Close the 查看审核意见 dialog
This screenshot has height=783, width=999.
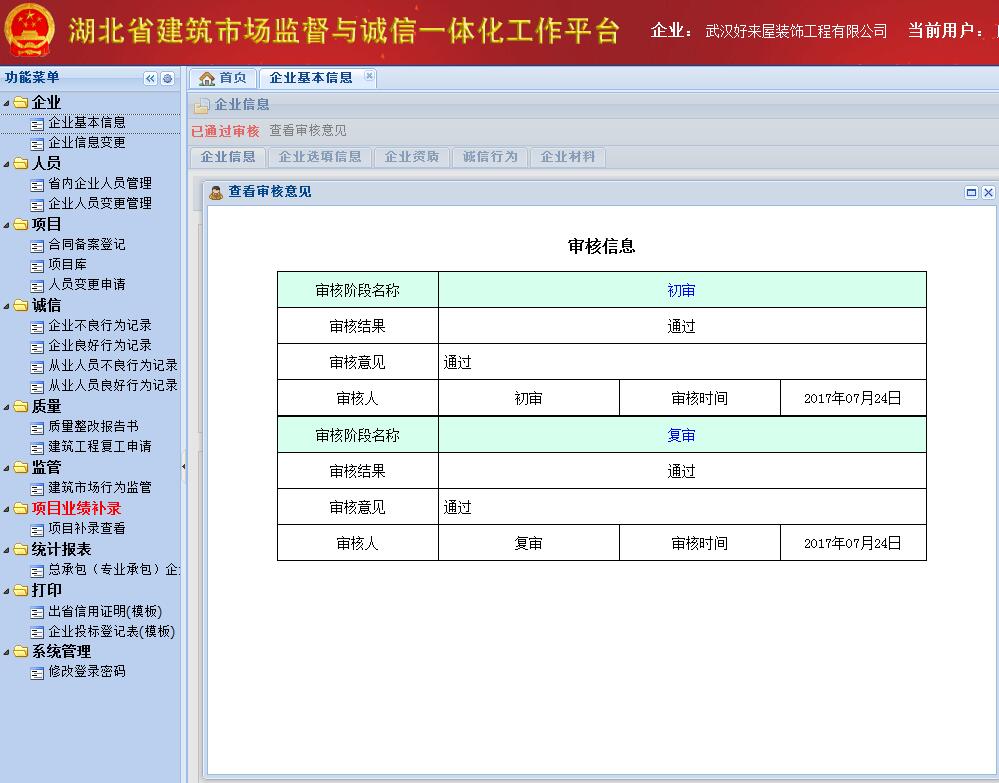coord(988,192)
